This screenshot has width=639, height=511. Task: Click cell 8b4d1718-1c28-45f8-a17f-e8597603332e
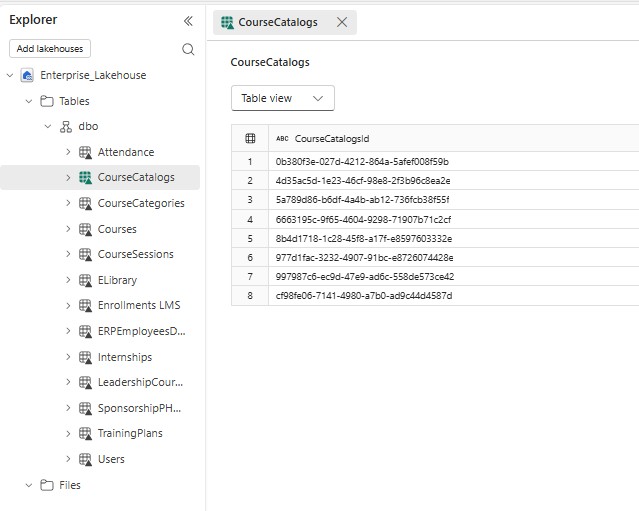click(x=364, y=238)
